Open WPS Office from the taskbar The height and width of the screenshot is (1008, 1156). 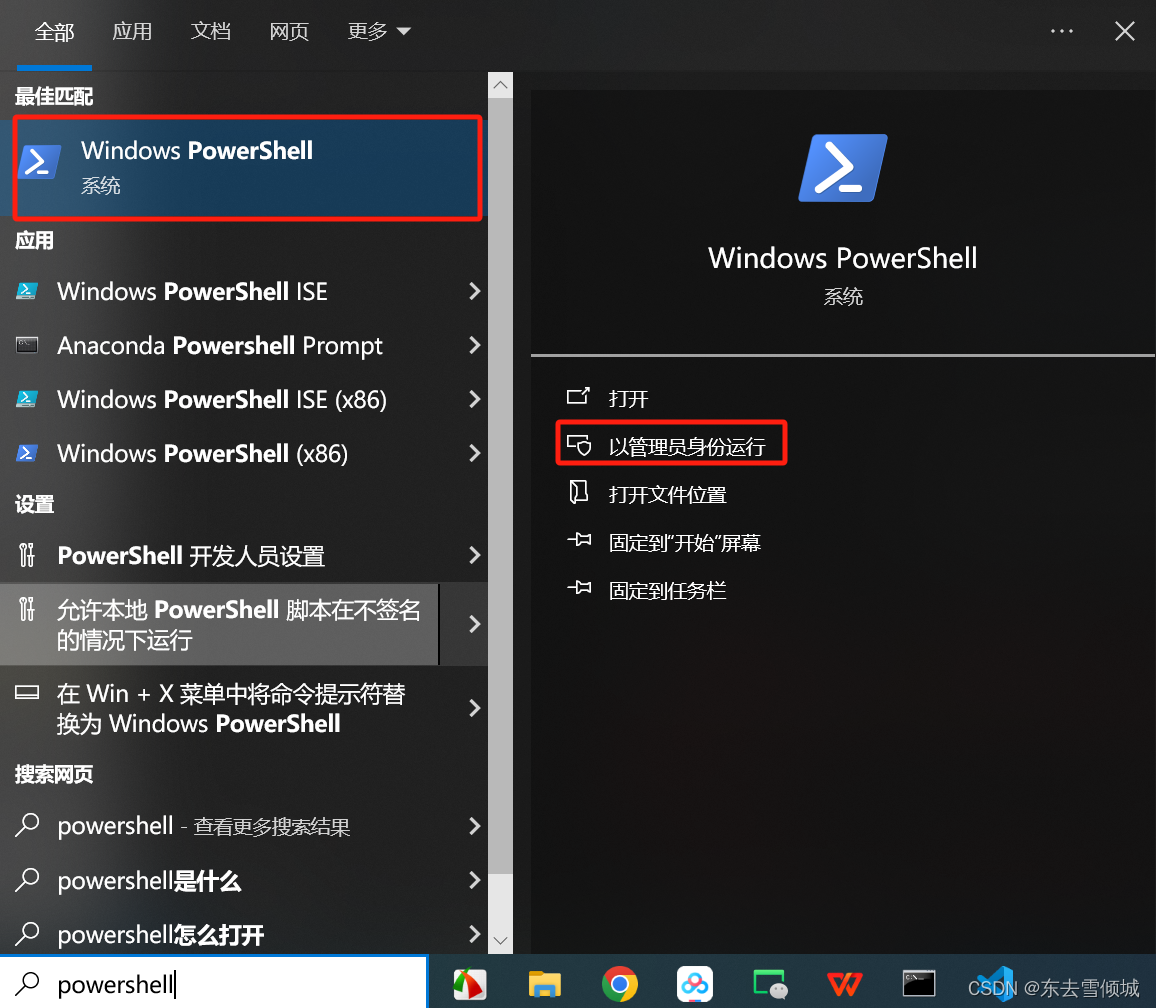(844, 984)
